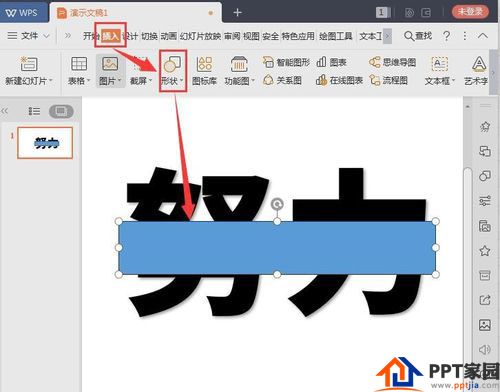Collapse the slide panel with double chevron
The height and width of the screenshot is (392, 500).
[x=5, y=111]
